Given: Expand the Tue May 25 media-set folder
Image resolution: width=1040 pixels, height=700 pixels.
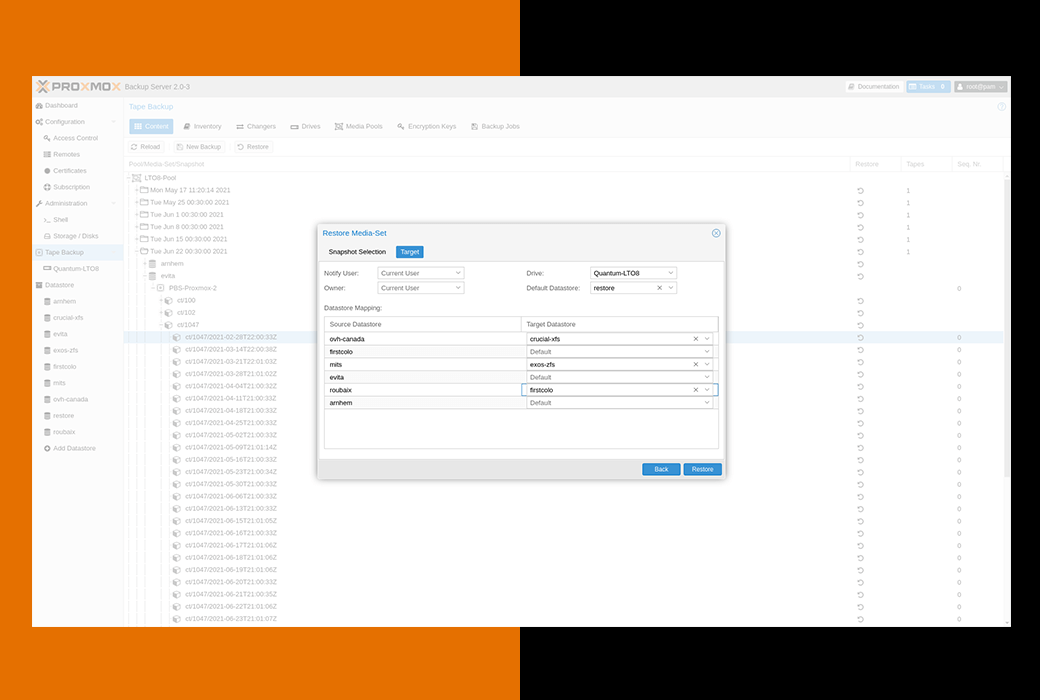Looking at the screenshot, I should 137,202.
